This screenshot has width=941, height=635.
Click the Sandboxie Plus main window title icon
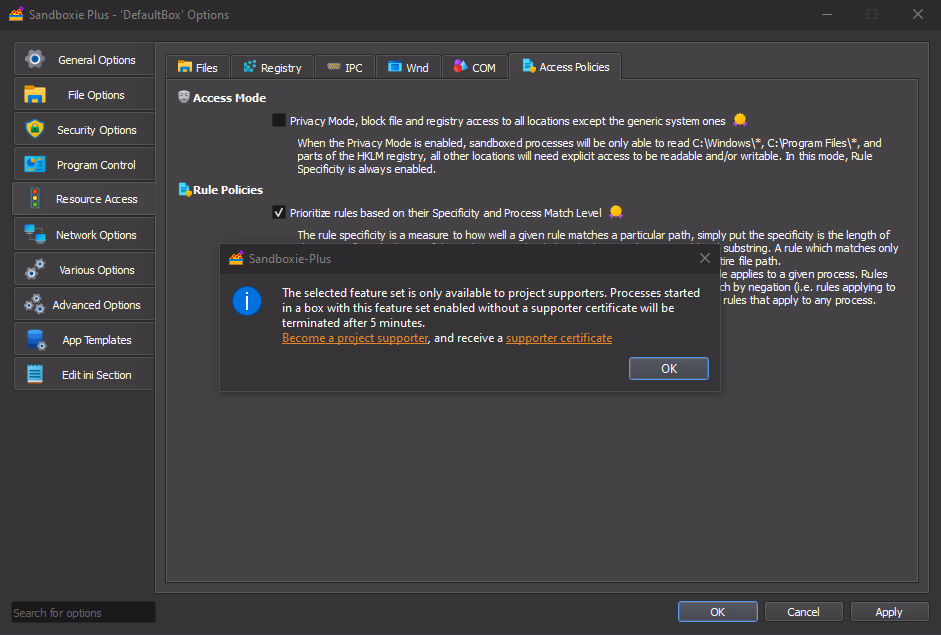pyautogui.click(x=16, y=14)
